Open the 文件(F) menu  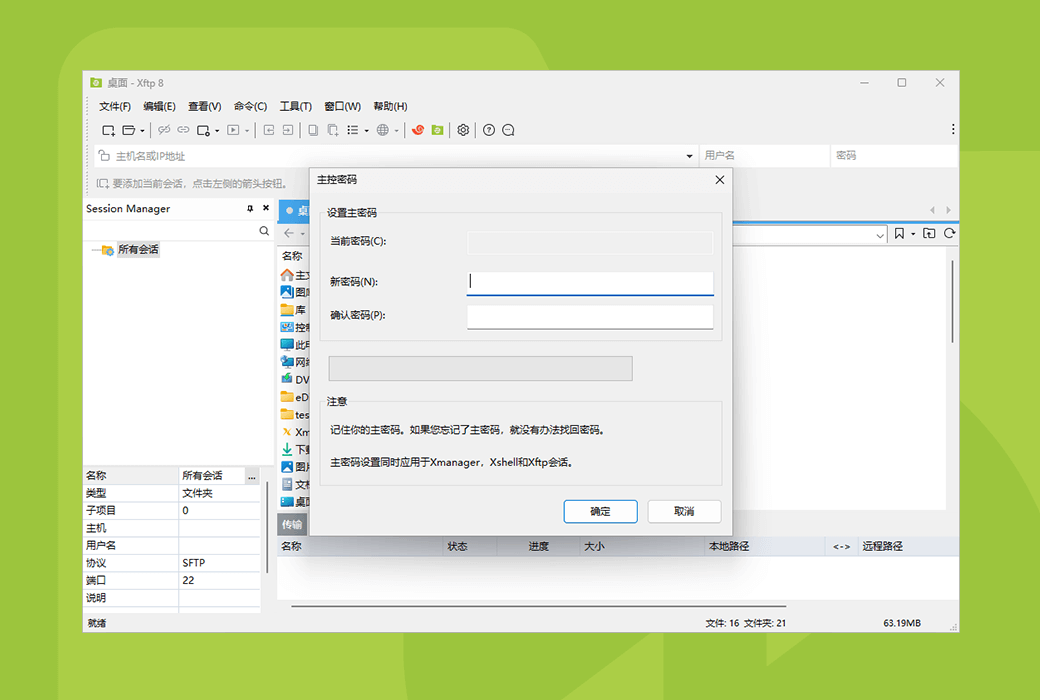point(115,106)
